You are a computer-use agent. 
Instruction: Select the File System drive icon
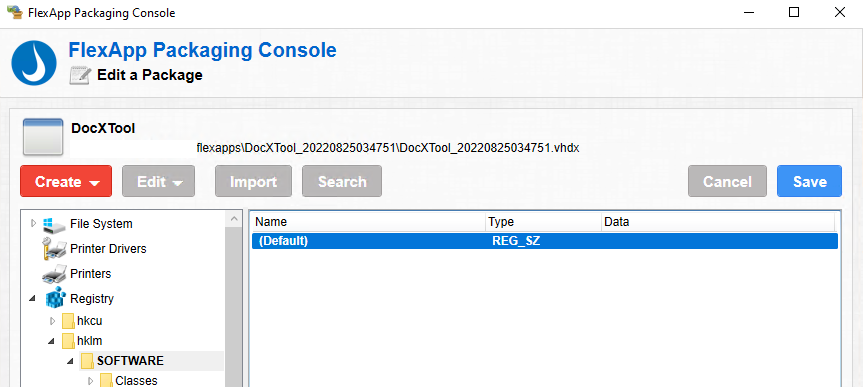[54, 225]
